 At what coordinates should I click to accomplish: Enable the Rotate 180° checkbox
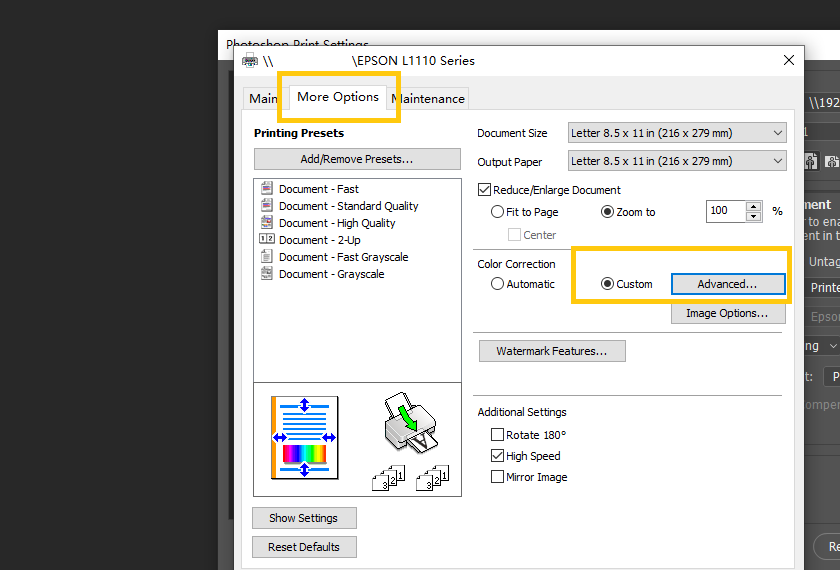[497, 435]
